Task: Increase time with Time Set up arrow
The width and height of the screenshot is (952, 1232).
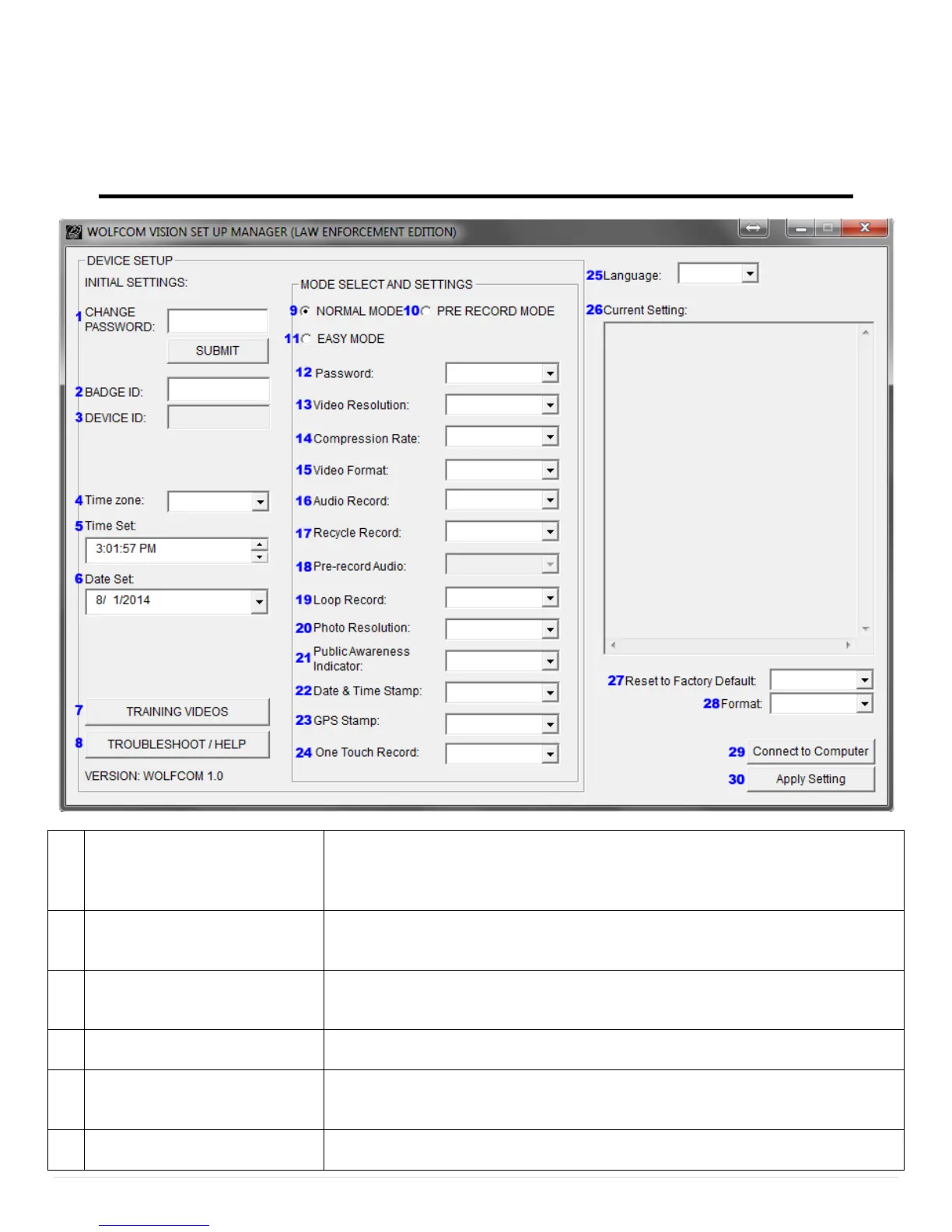Action: pos(260,544)
